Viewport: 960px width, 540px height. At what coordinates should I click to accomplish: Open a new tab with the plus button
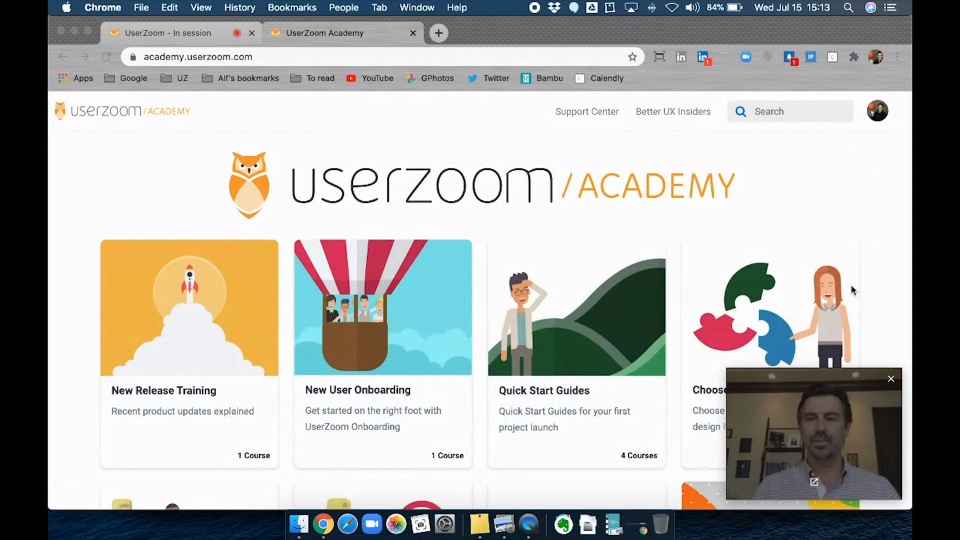point(438,33)
